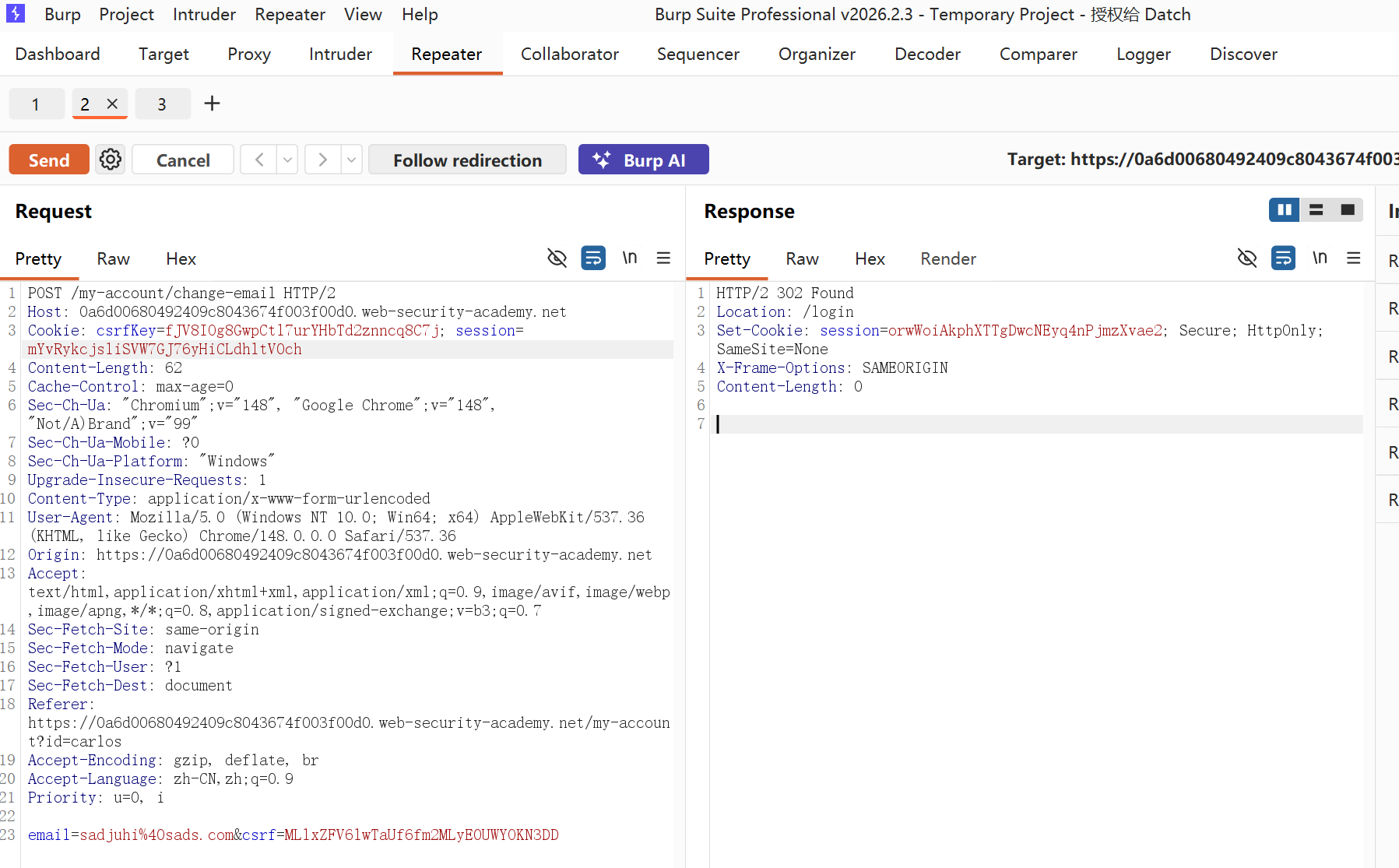Switch to the Target tab

pyautogui.click(x=163, y=54)
